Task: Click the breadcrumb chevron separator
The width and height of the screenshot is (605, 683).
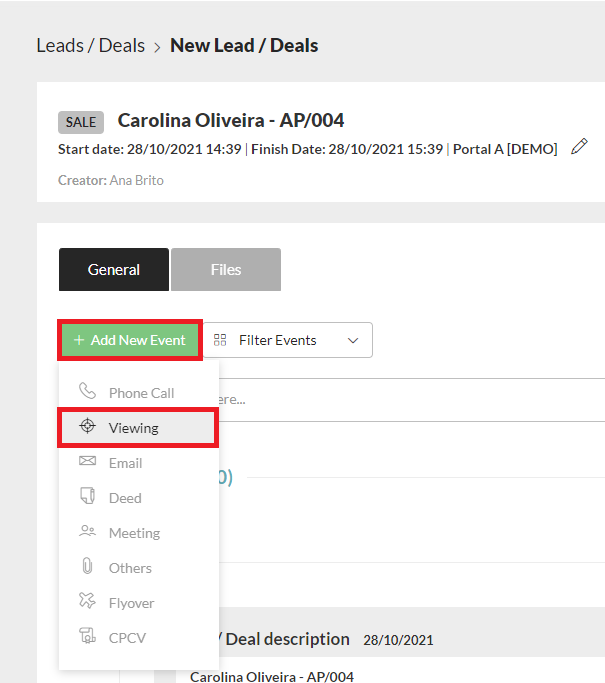Action: [x=157, y=47]
